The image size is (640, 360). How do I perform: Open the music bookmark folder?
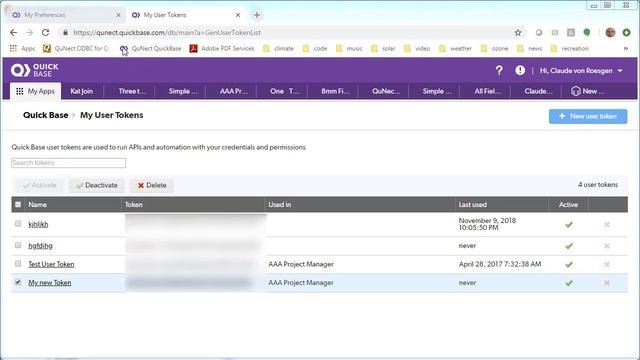pos(349,48)
